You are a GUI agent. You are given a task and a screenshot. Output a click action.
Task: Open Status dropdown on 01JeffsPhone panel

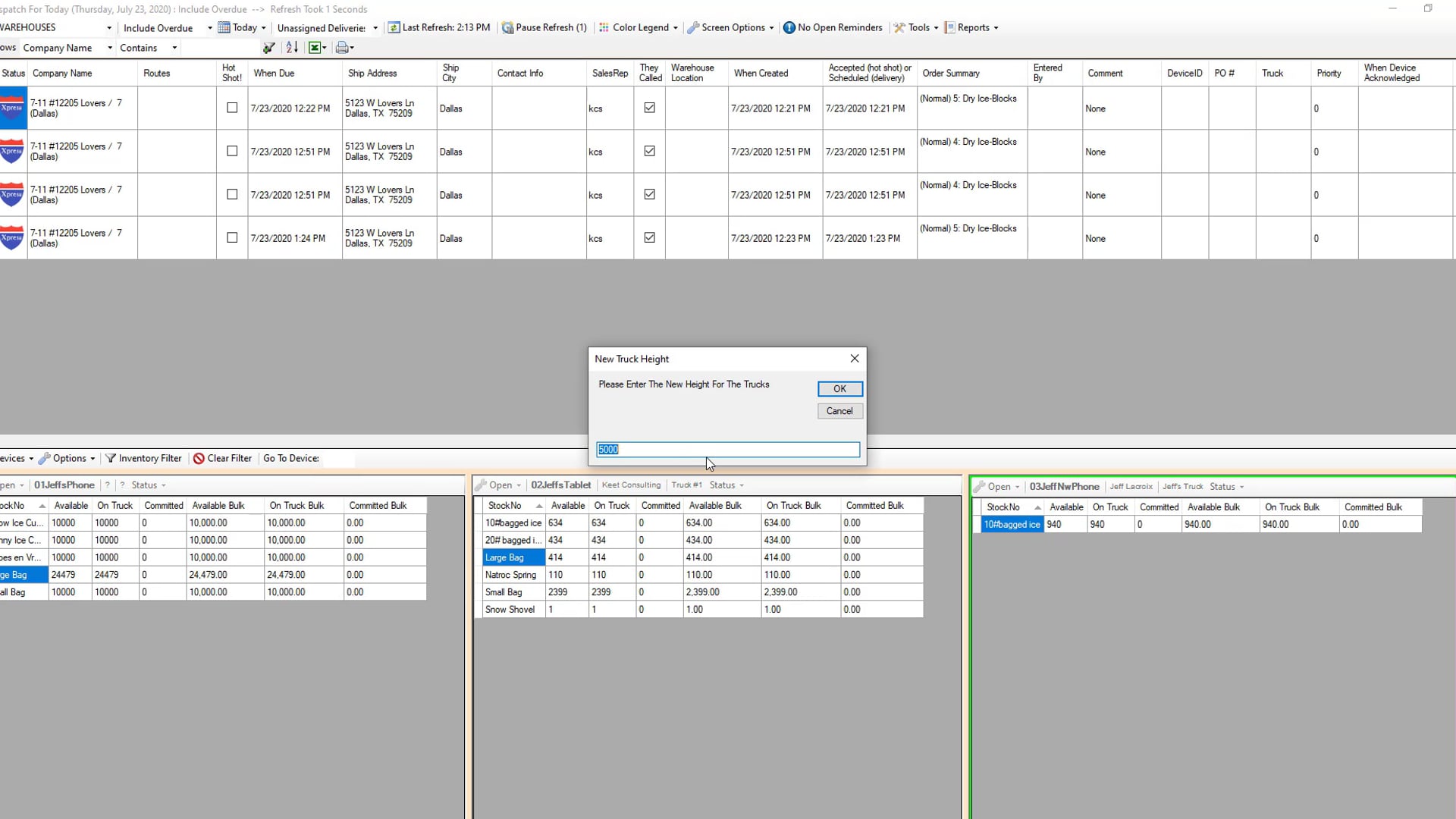click(149, 485)
